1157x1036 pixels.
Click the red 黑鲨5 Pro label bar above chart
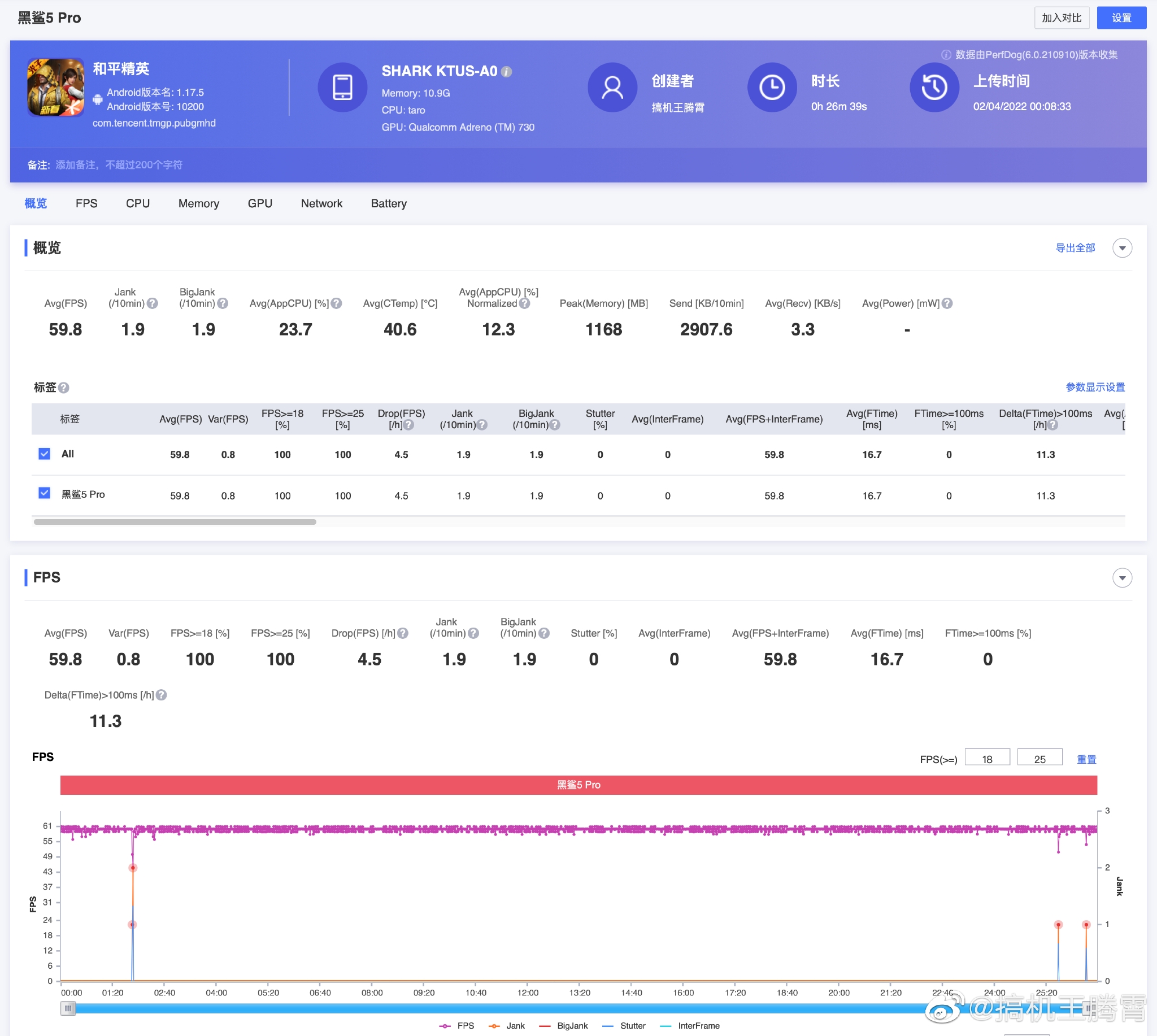tap(578, 785)
